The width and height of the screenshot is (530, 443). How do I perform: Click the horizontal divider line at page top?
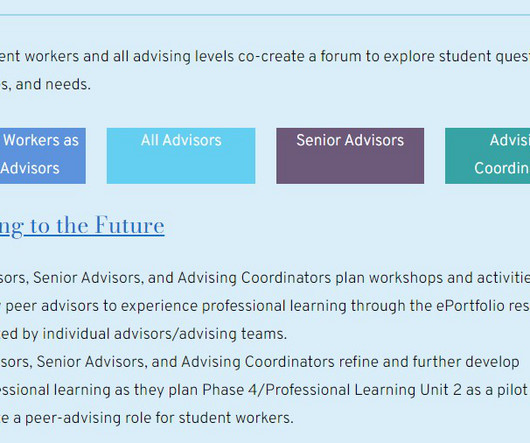[265, 15]
